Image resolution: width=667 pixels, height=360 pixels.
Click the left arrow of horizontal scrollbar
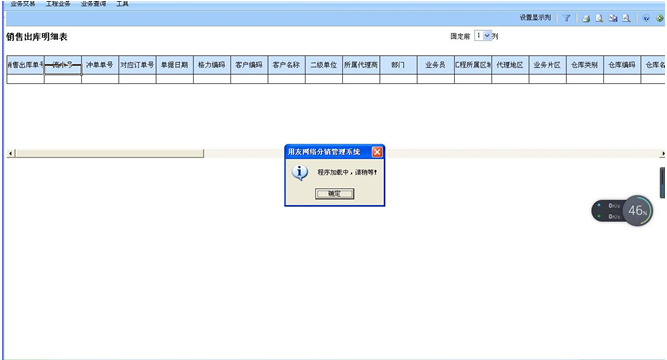pos(11,153)
